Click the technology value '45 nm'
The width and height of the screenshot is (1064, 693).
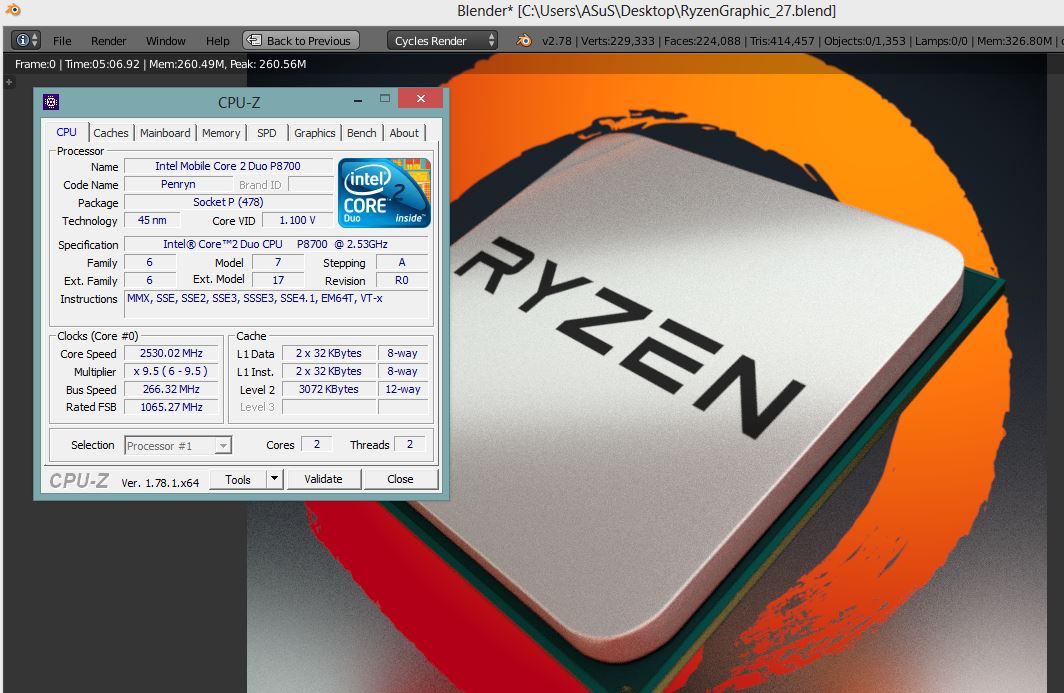(152, 221)
